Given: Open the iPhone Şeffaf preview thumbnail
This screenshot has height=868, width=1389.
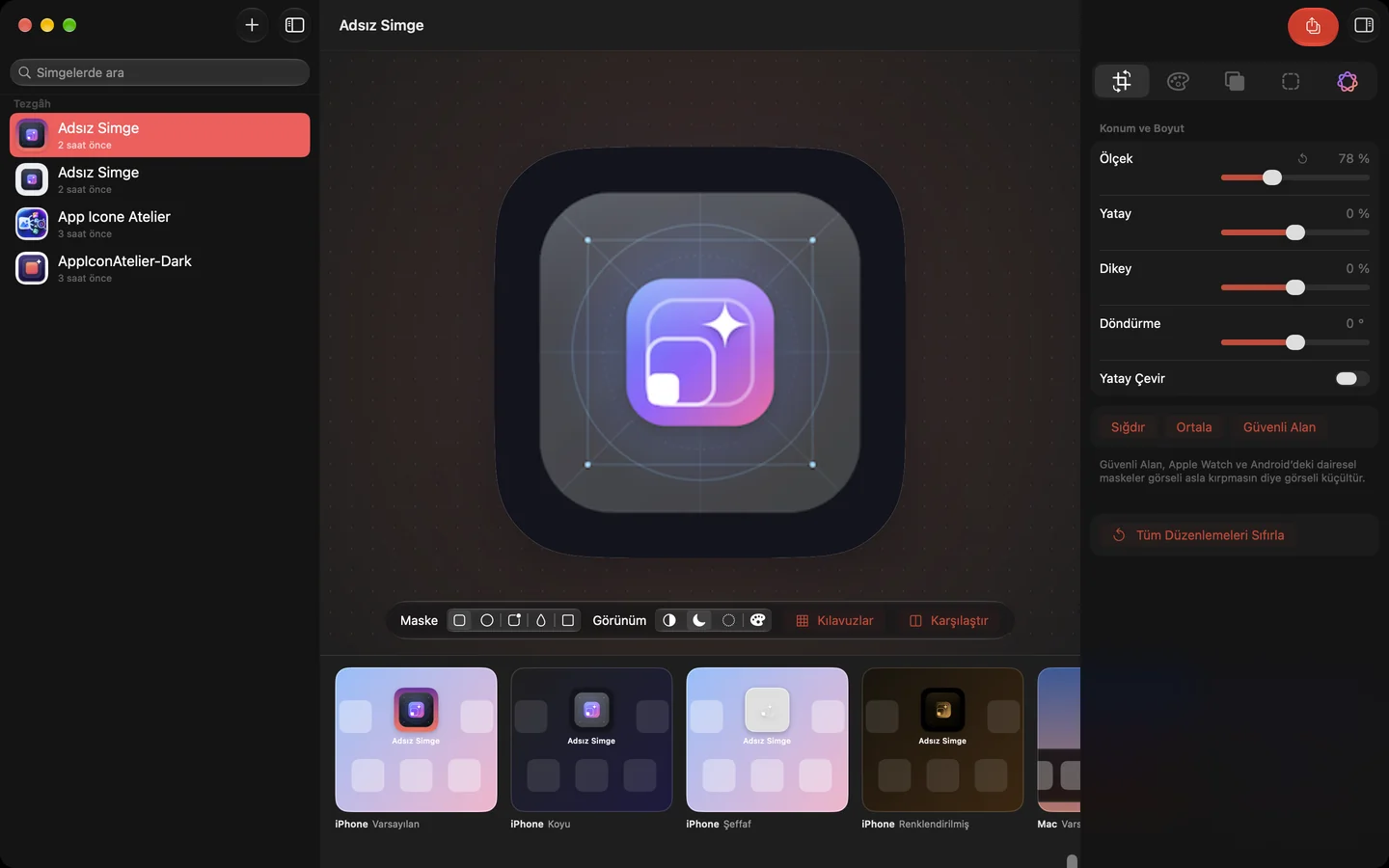Looking at the screenshot, I should [767, 740].
